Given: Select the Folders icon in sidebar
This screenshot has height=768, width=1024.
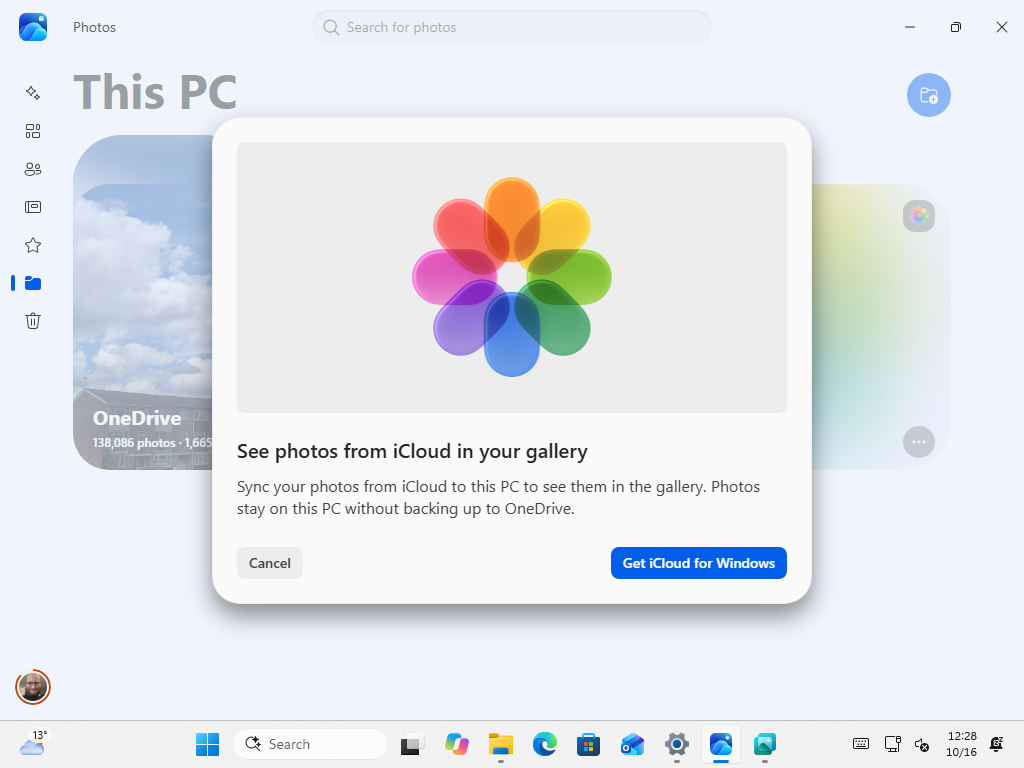Looking at the screenshot, I should pos(33,283).
